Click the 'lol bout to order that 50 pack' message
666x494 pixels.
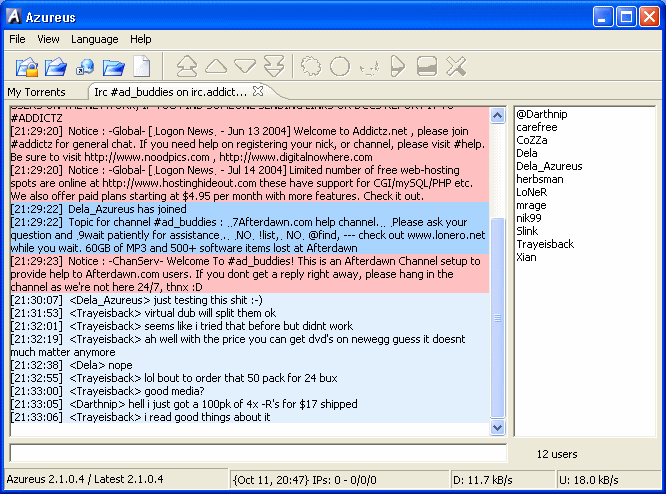(x=241, y=378)
